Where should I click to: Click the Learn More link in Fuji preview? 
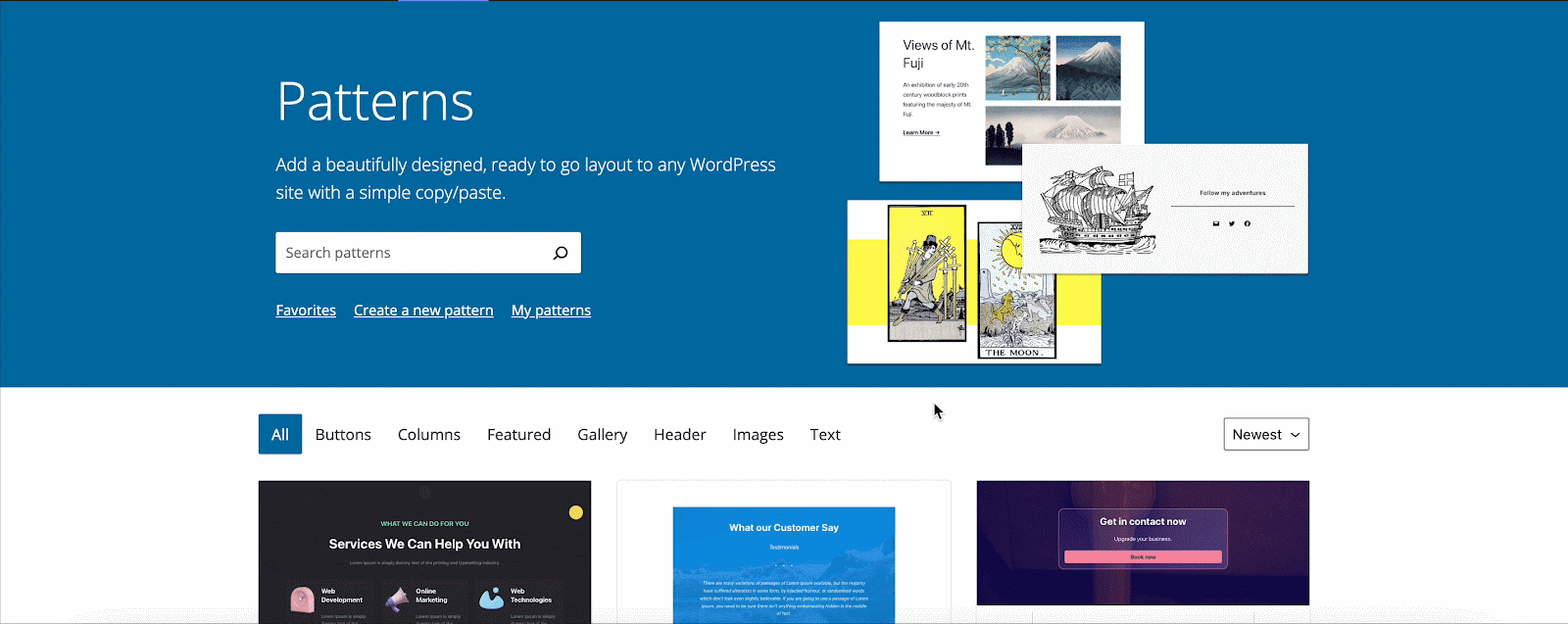pyautogui.click(x=921, y=132)
